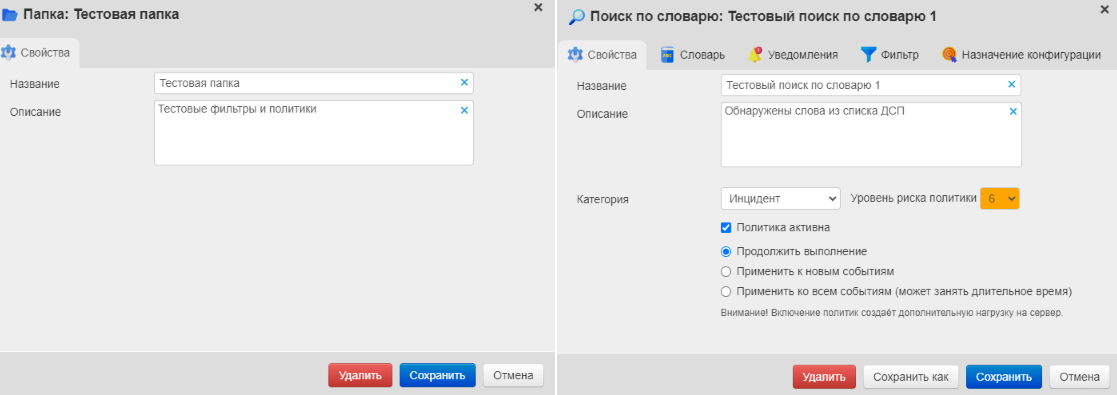The image size is (1117, 395).
Task: Click the gear icon on left Свойства tab
Action: point(9,53)
